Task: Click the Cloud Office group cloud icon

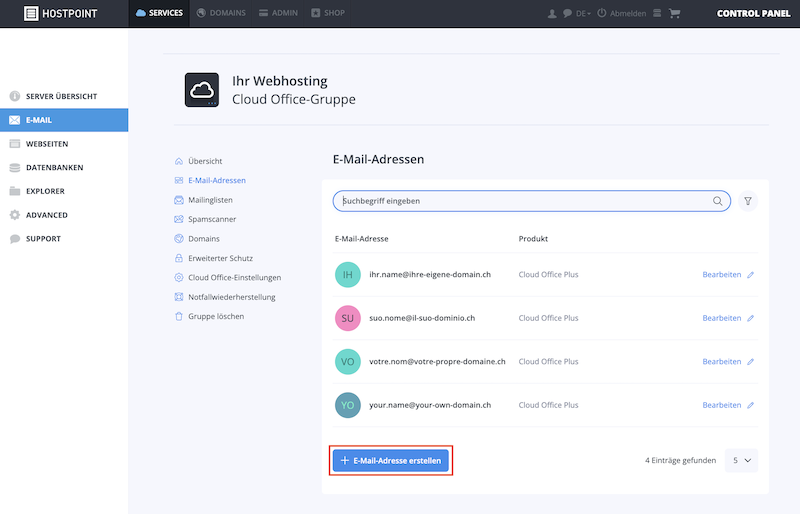Action: (x=202, y=90)
